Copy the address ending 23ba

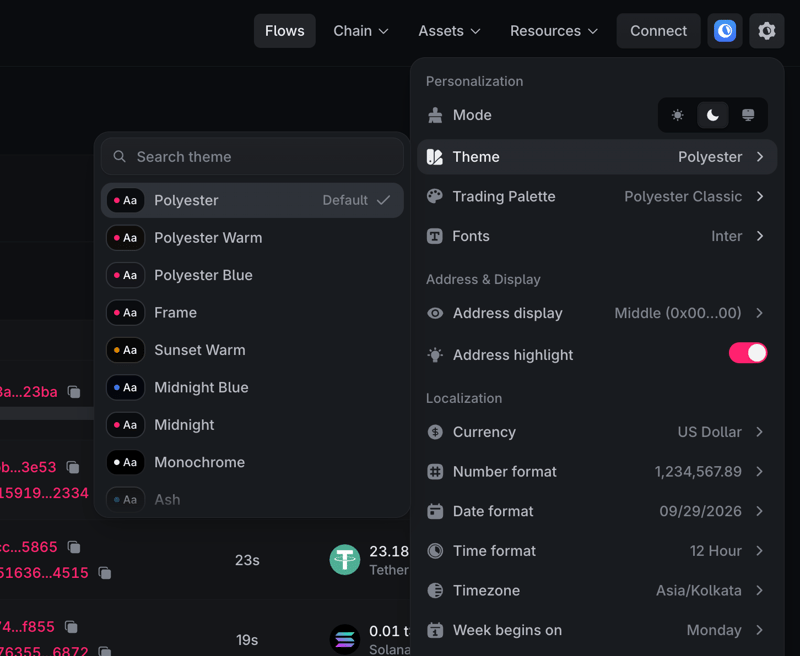pos(74,392)
